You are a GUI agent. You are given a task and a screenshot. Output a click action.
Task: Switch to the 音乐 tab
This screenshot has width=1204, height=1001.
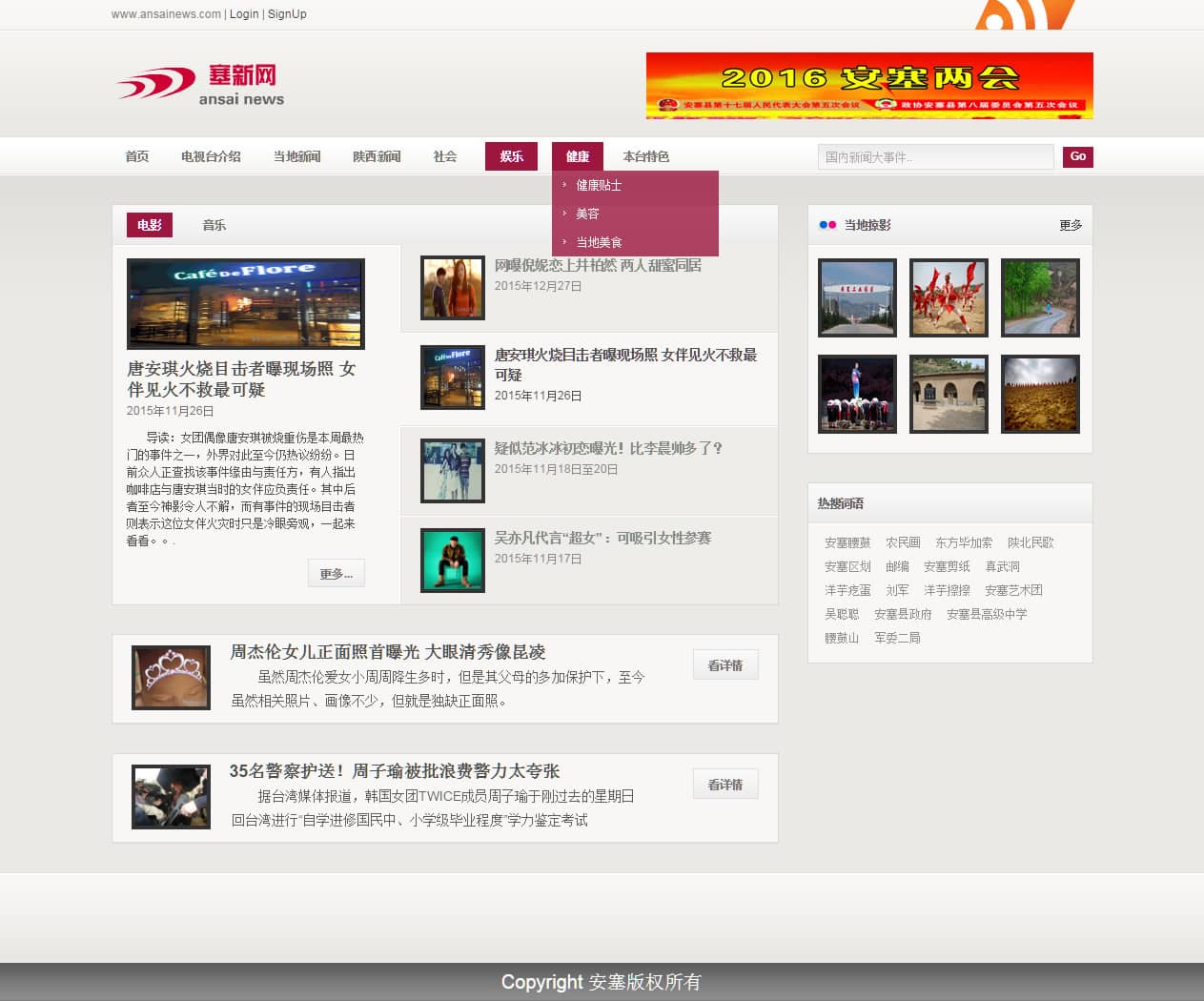[x=214, y=225]
